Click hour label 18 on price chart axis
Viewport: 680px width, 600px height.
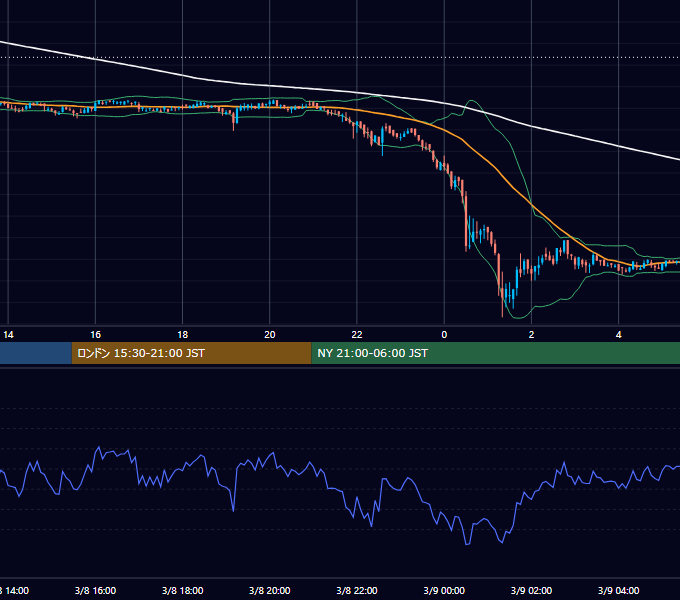(x=183, y=335)
